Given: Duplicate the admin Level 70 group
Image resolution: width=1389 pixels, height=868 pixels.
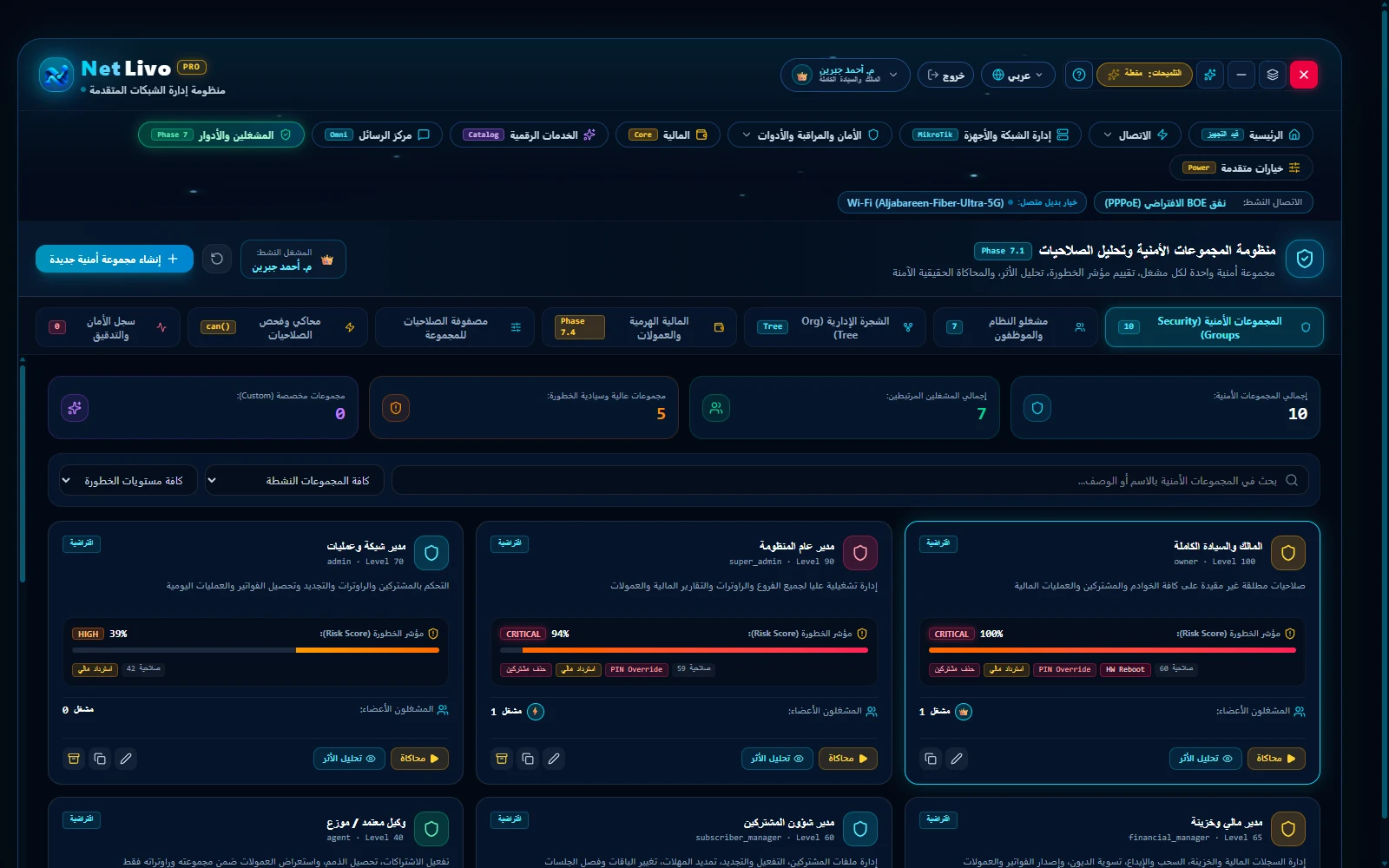Looking at the screenshot, I should point(100,759).
